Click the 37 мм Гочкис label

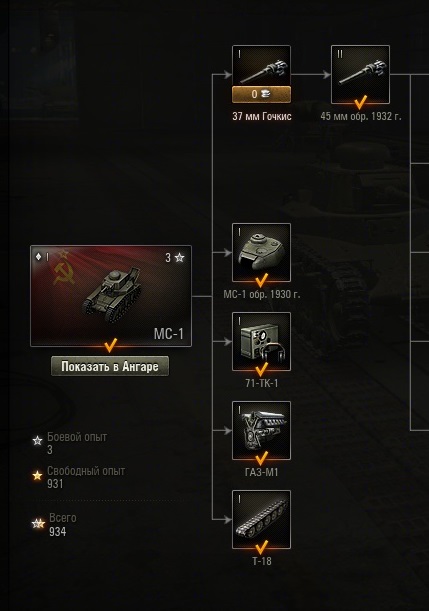(262, 117)
